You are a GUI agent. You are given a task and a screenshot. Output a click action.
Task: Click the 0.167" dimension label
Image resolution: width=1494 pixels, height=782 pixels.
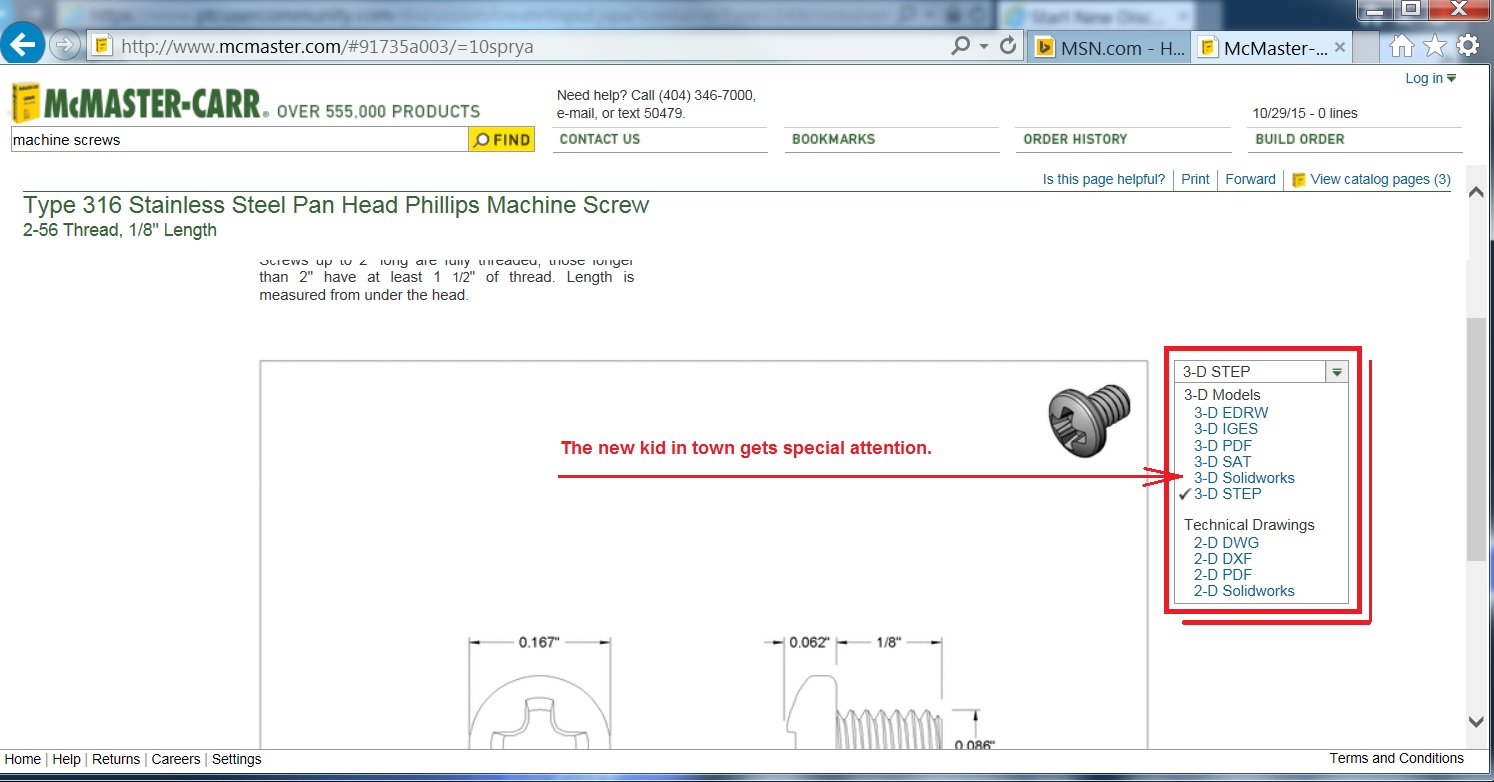539,643
